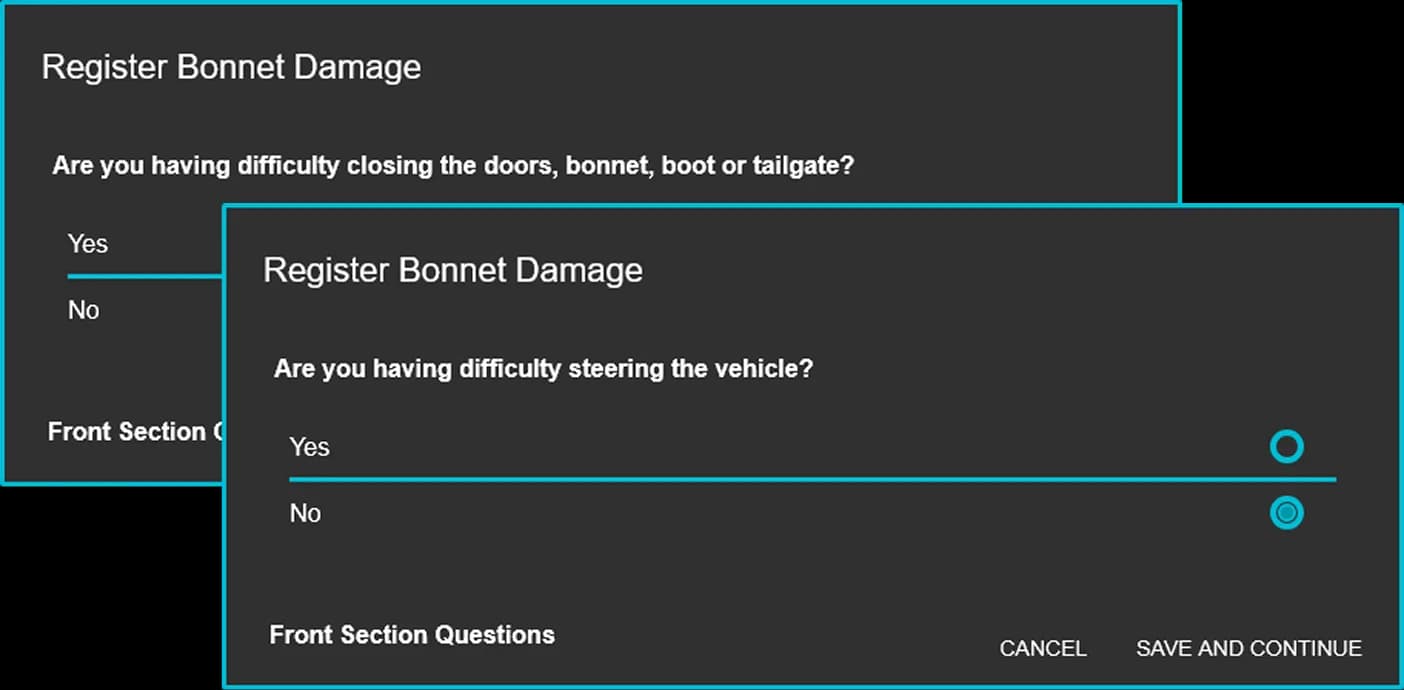Click the No label under the steering question
1404x690 pixels.
305,513
